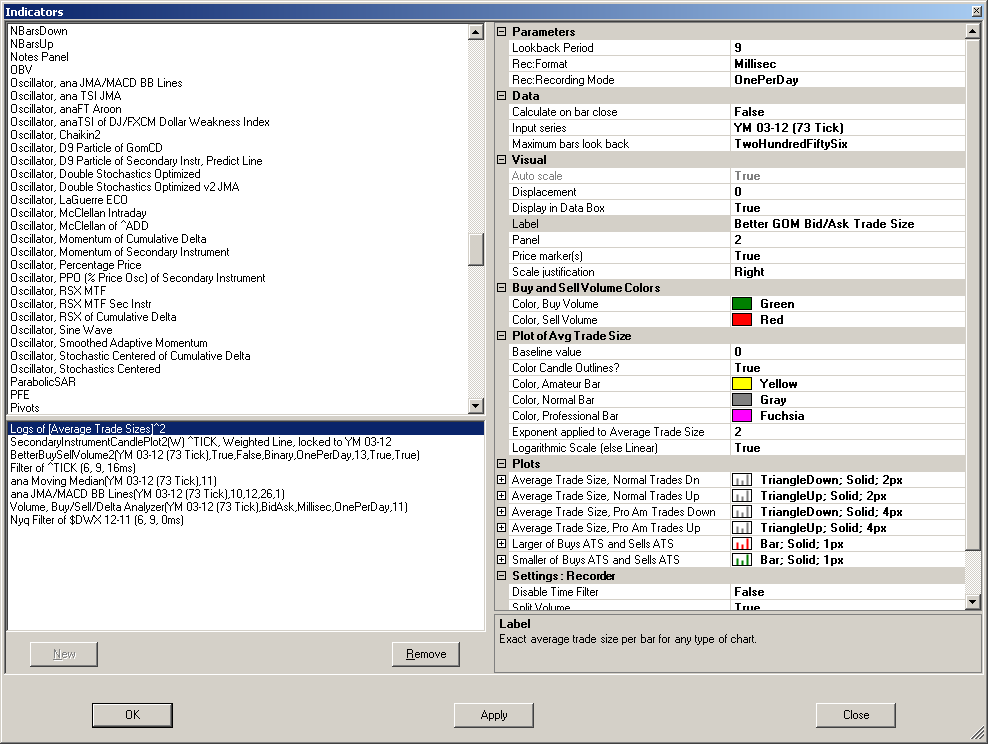988x744 pixels.
Task: Collapse the Data section
Action: pos(502,96)
